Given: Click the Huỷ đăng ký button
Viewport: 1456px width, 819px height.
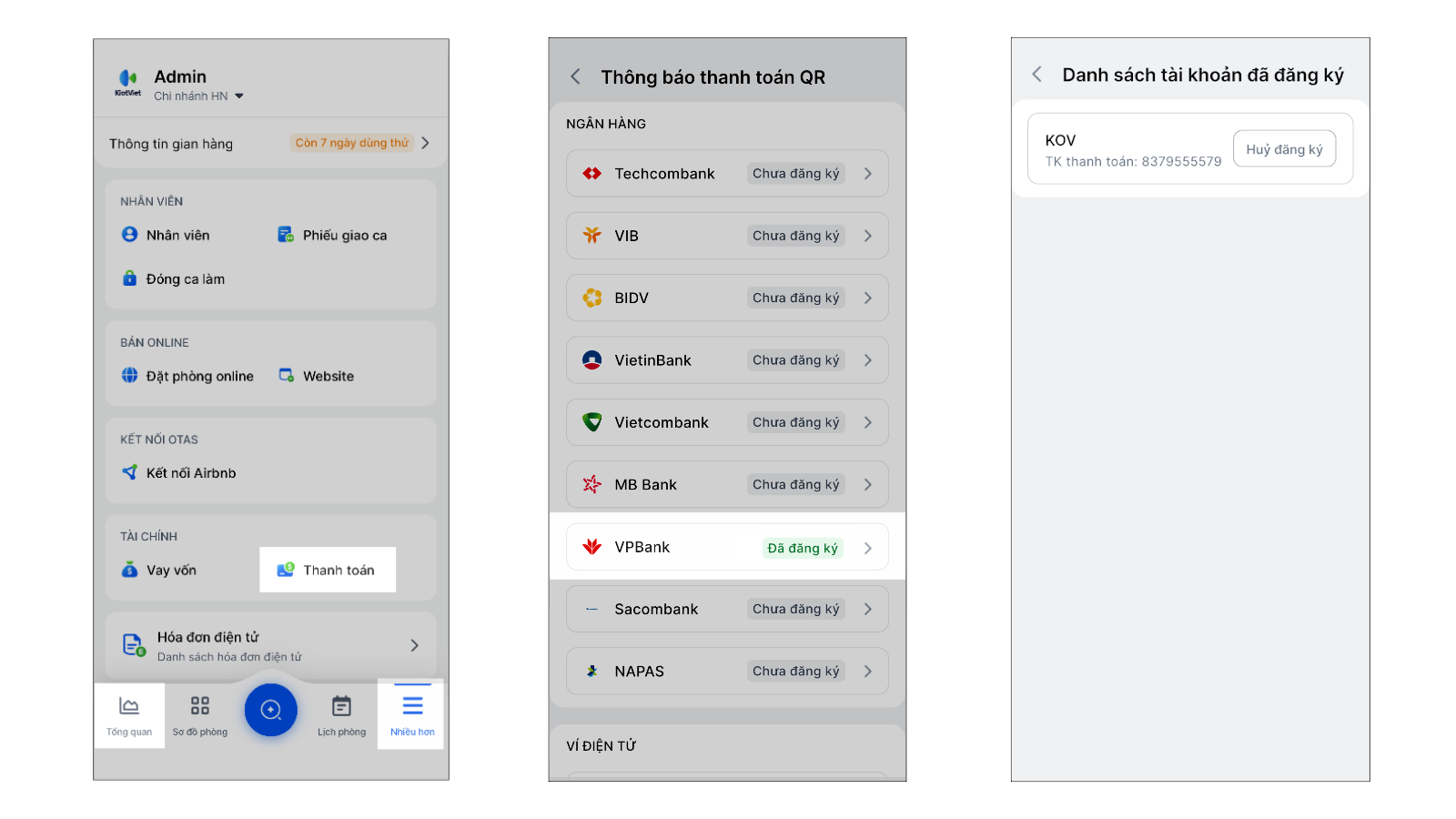Looking at the screenshot, I should 1284,149.
